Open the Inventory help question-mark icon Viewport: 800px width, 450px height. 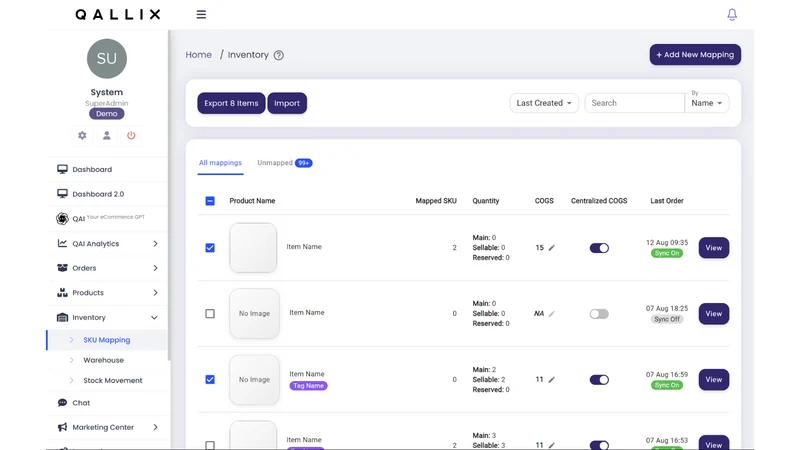click(x=279, y=55)
